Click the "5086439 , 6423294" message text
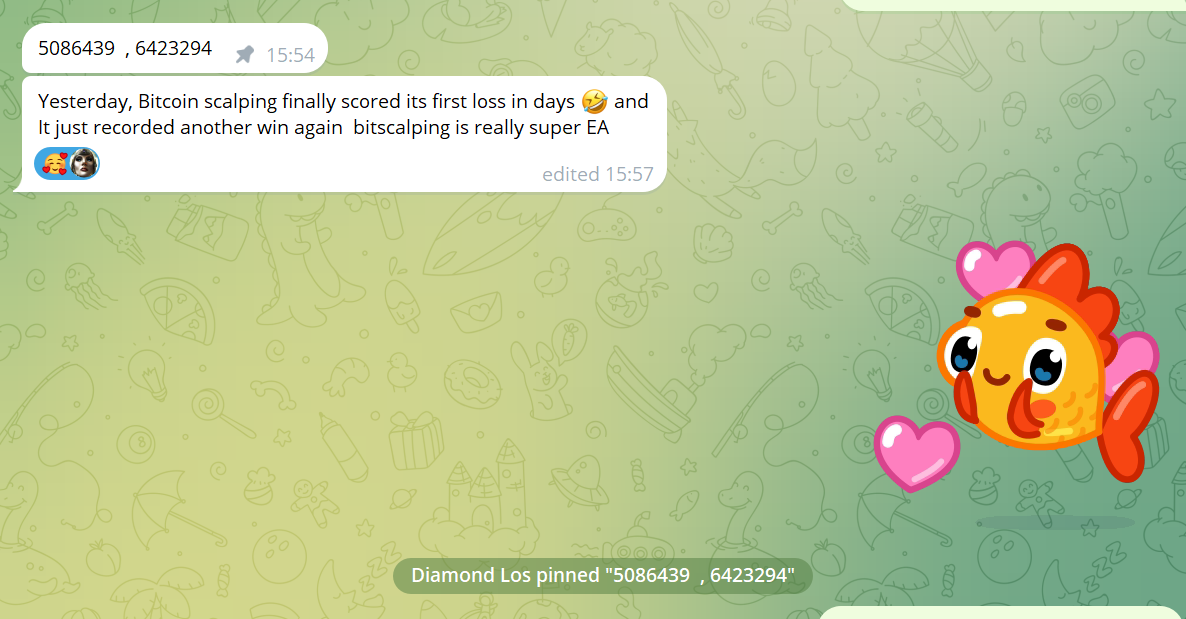Screen dimensions: 1186x619 125,48
